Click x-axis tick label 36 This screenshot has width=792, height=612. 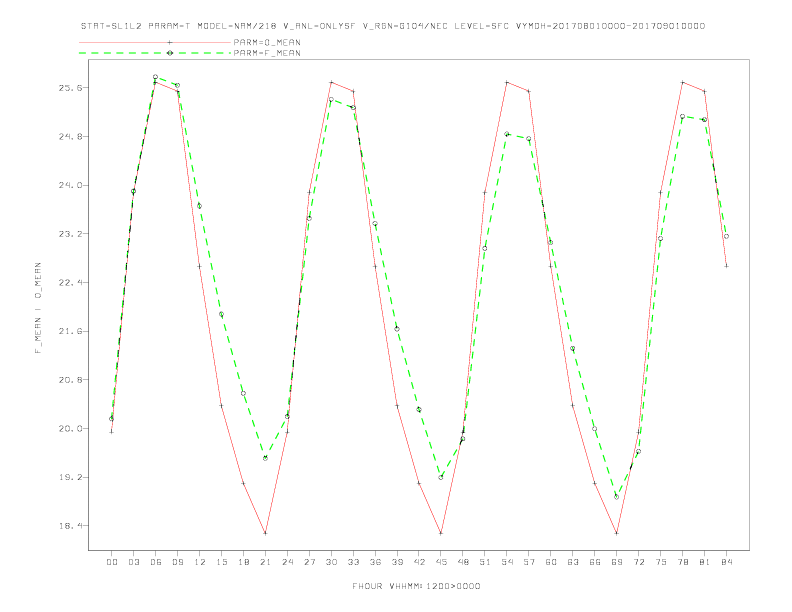375,562
